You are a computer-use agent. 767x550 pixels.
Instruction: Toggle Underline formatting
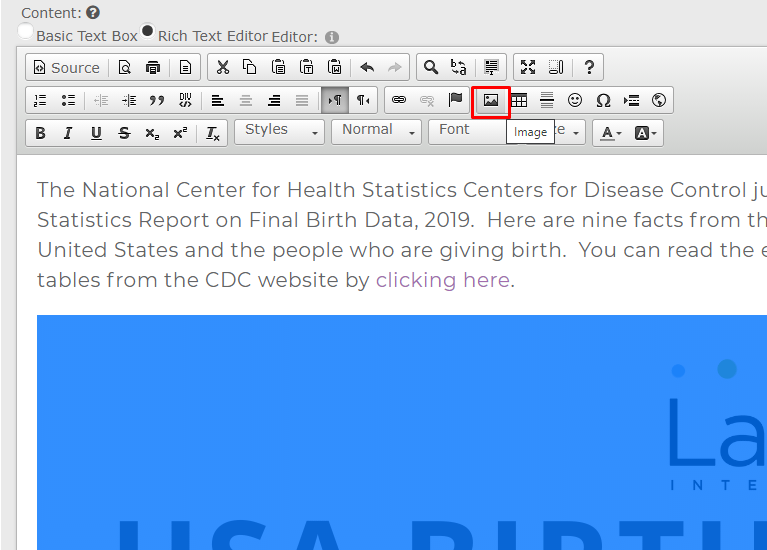[96, 133]
